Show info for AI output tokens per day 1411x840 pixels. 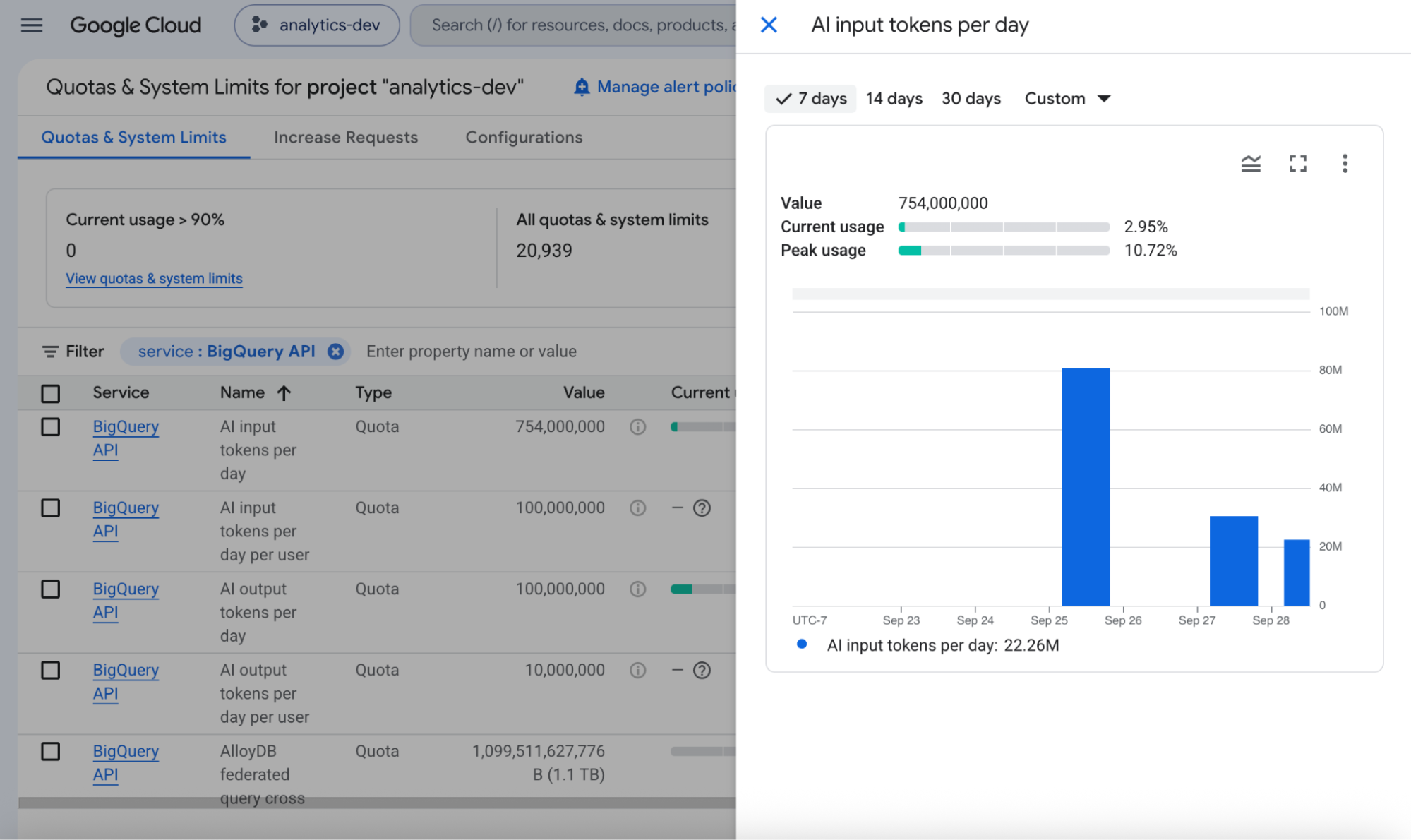637,589
